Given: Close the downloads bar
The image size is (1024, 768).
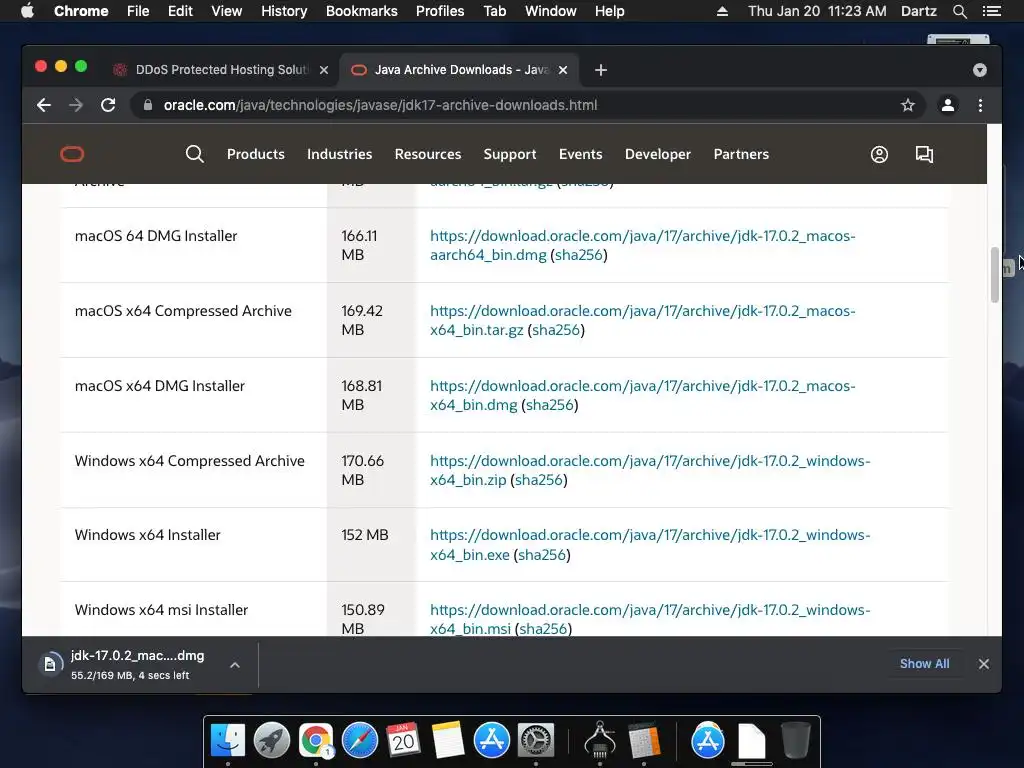Looking at the screenshot, I should [984, 664].
